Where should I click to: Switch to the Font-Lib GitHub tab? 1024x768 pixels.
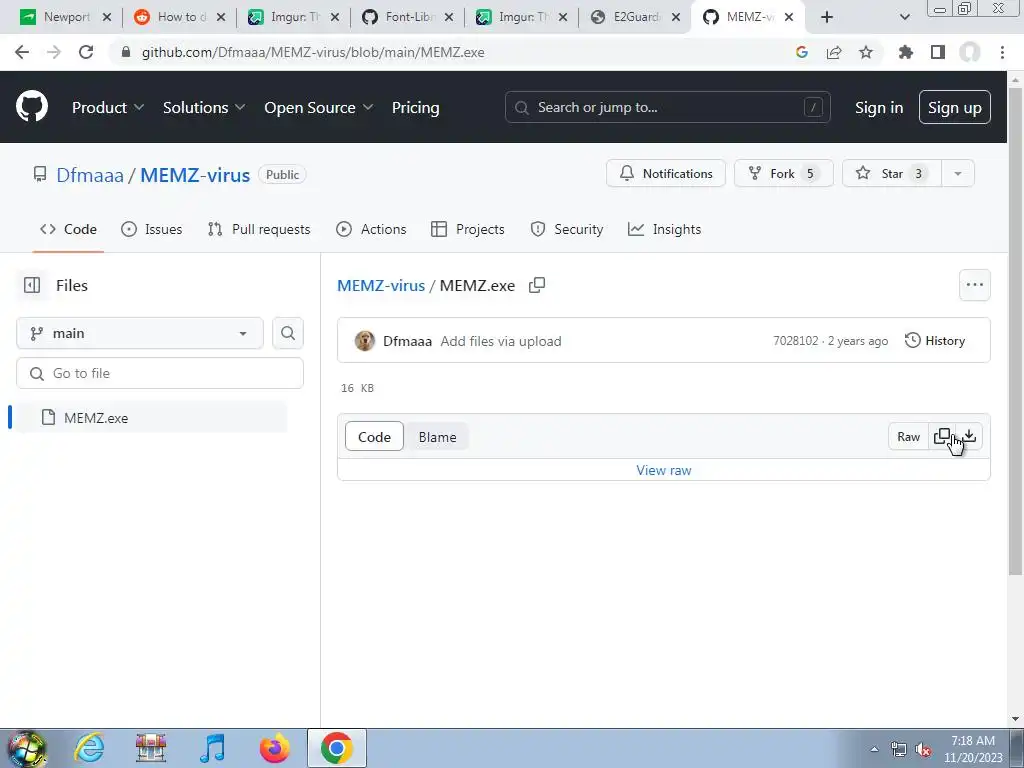tap(408, 17)
